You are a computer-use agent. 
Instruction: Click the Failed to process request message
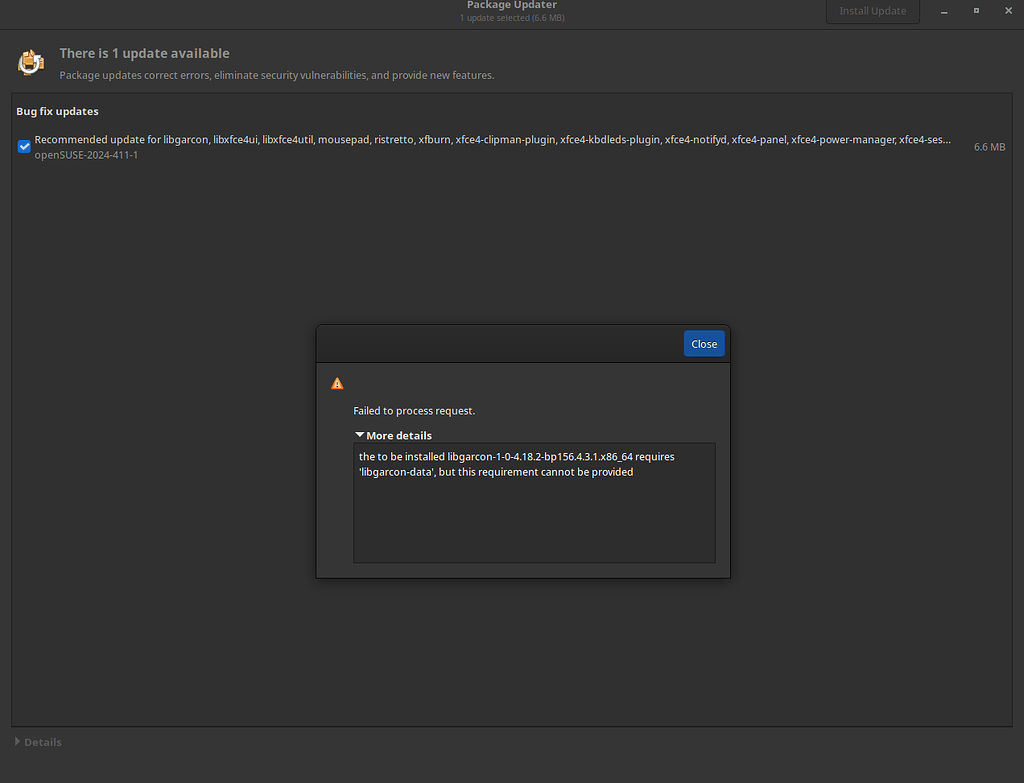tap(415, 410)
